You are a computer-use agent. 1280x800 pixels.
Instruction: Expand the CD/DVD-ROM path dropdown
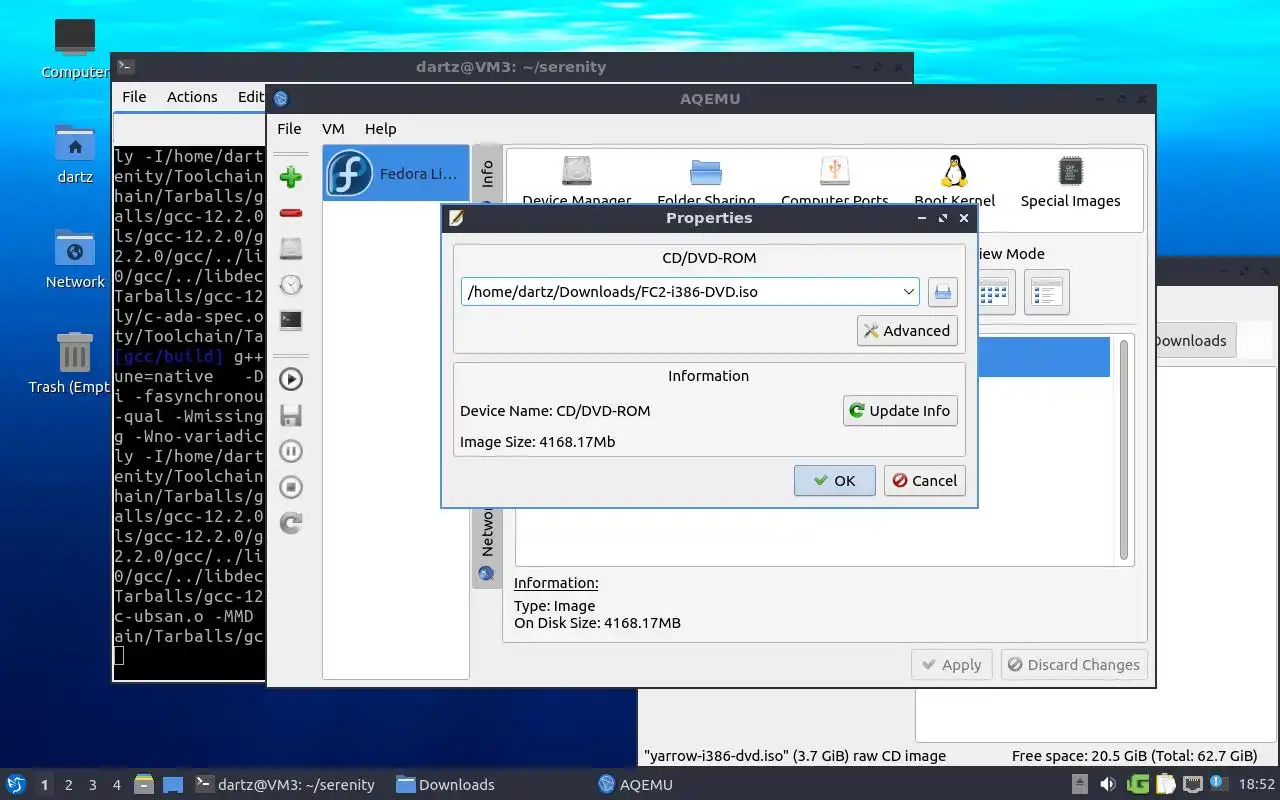(908, 292)
